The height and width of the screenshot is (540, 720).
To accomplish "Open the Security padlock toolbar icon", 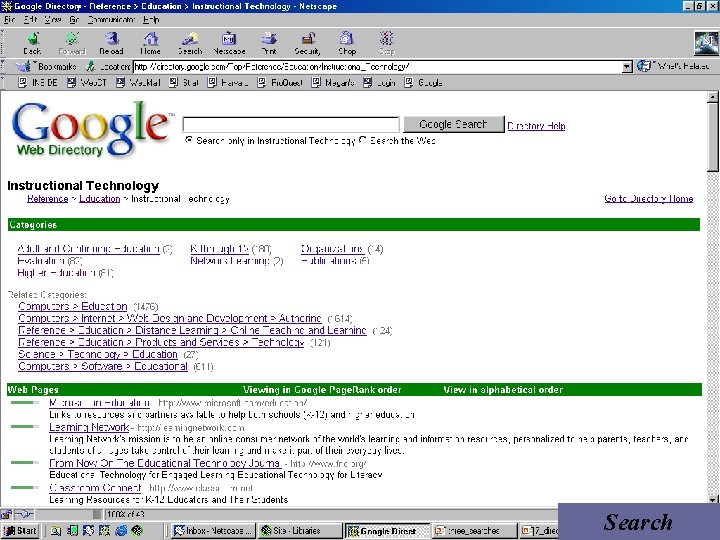I will (x=308, y=43).
